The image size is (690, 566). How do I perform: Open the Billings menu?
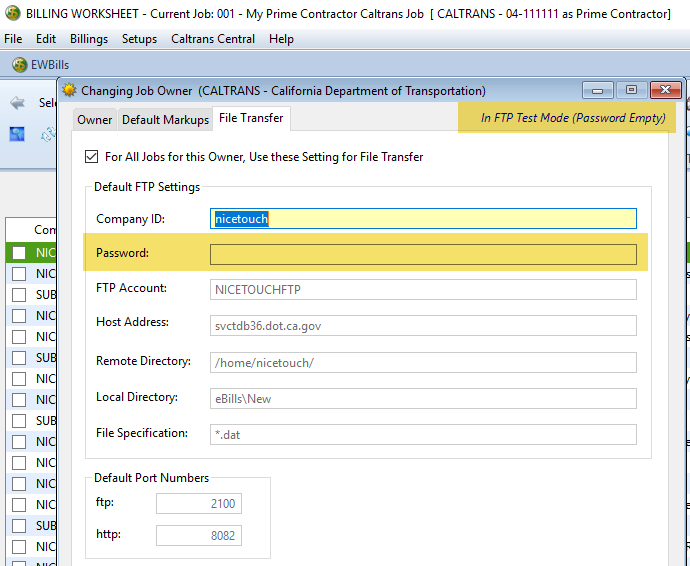pos(89,39)
